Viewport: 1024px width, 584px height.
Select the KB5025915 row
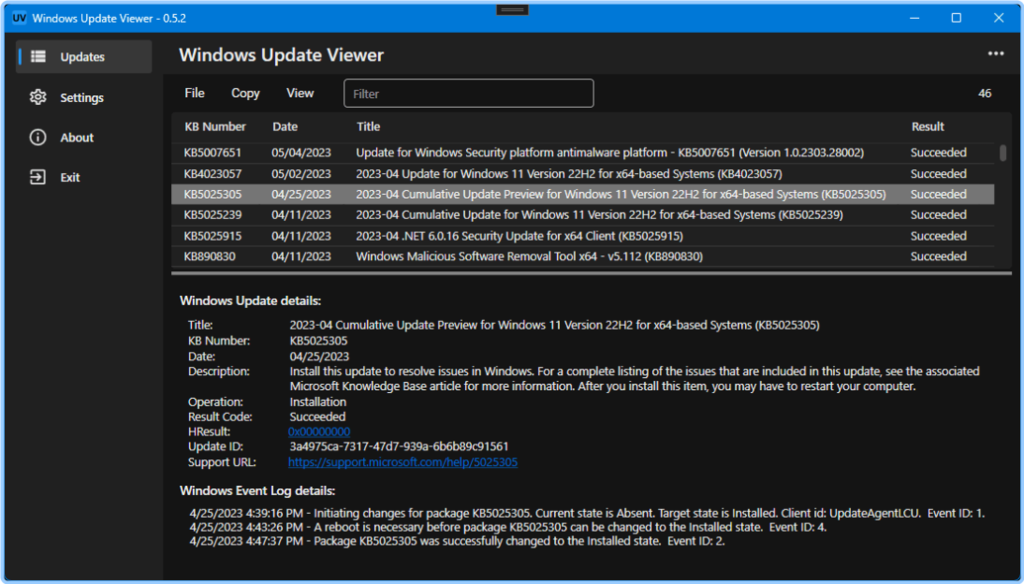[x=583, y=236]
